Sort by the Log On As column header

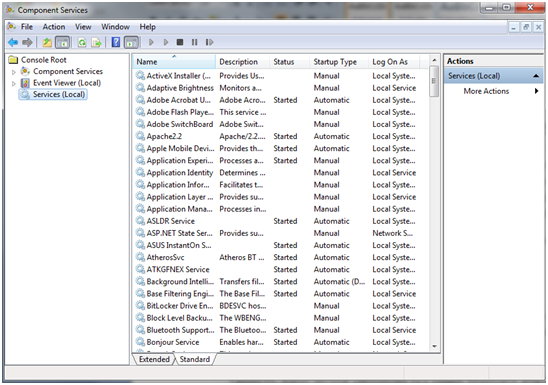coord(394,62)
